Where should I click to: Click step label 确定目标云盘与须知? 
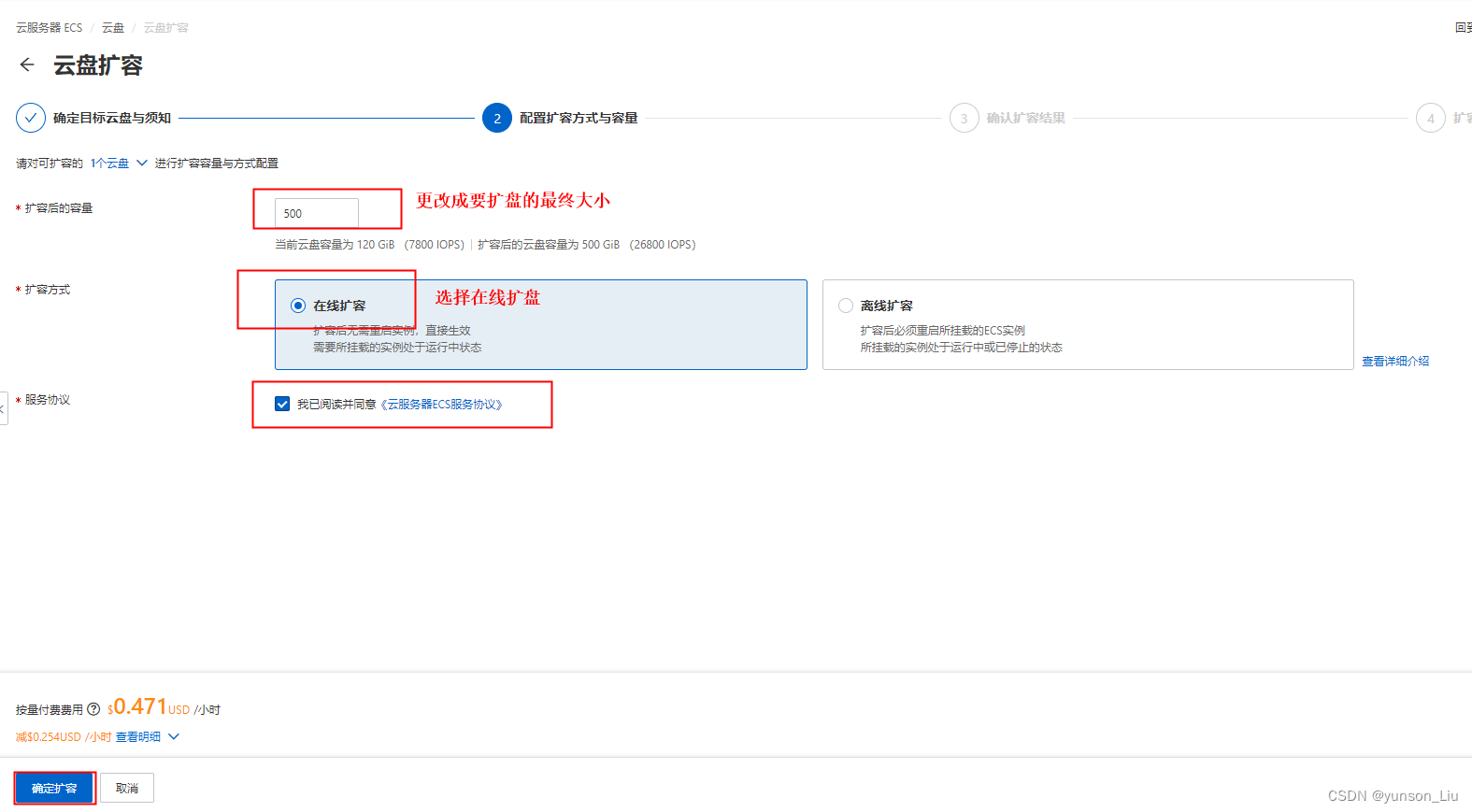(x=112, y=118)
